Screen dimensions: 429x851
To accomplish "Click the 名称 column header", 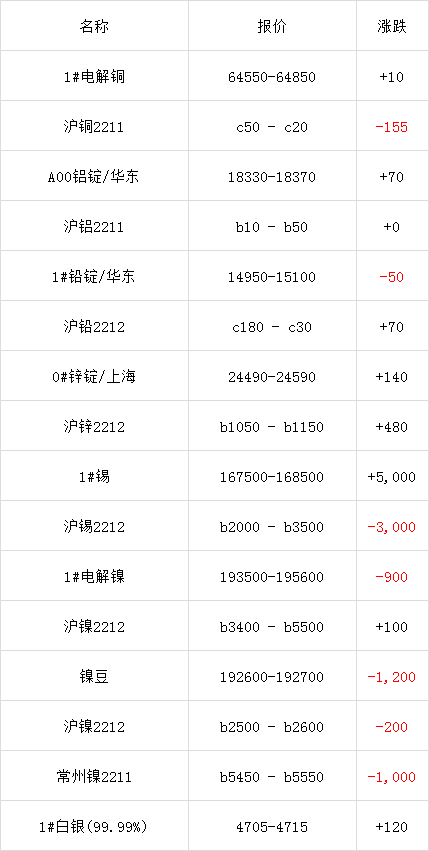I will (94, 27).
